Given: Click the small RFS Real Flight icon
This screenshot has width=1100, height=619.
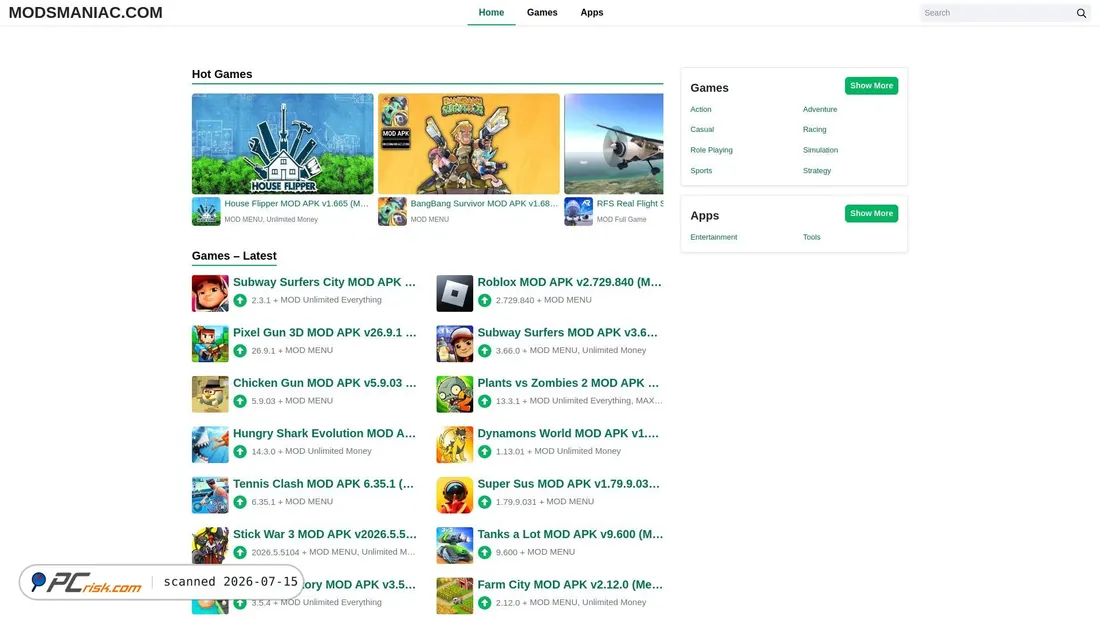Looking at the screenshot, I should [x=579, y=211].
